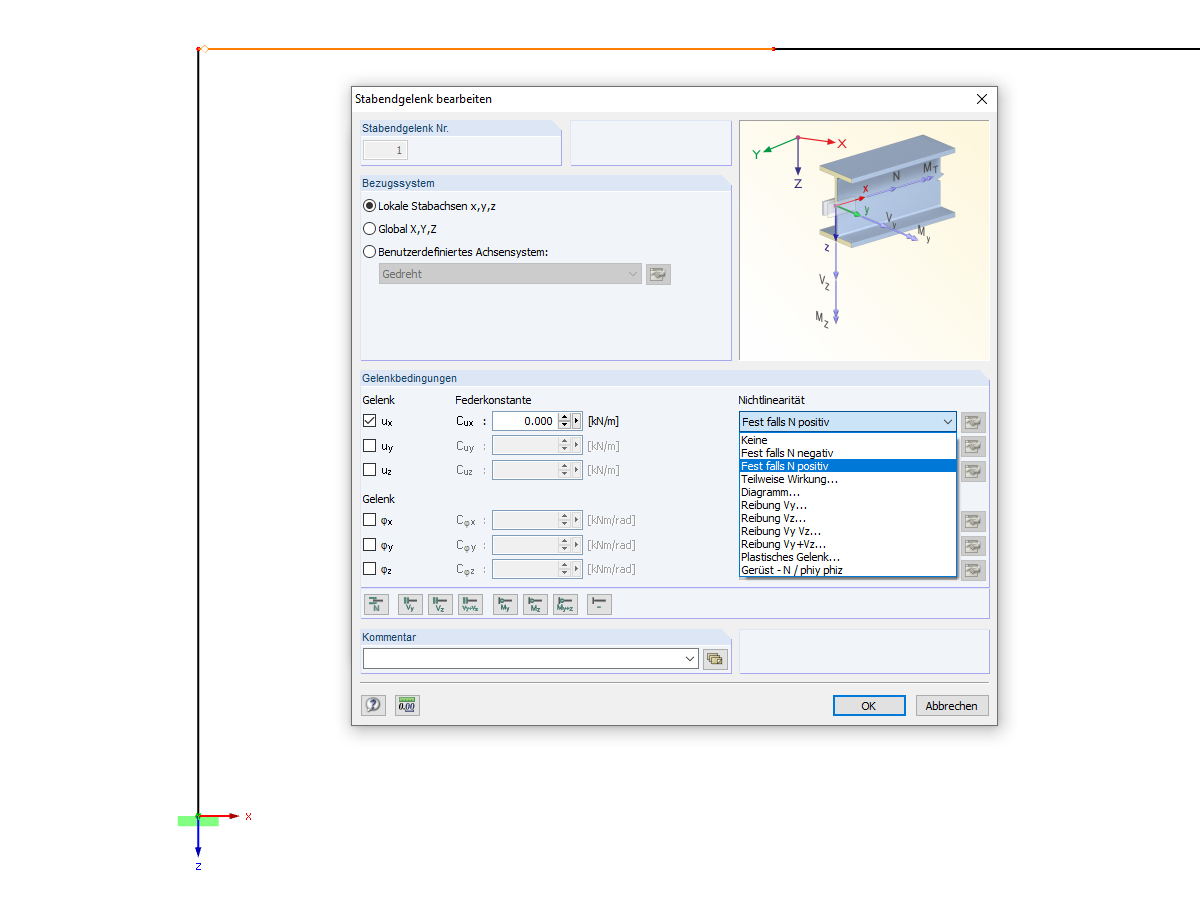The height and width of the screenshot is (900, 1200).
Task: Click the nonlinearity edit icon for uz row
Action: 973,471
